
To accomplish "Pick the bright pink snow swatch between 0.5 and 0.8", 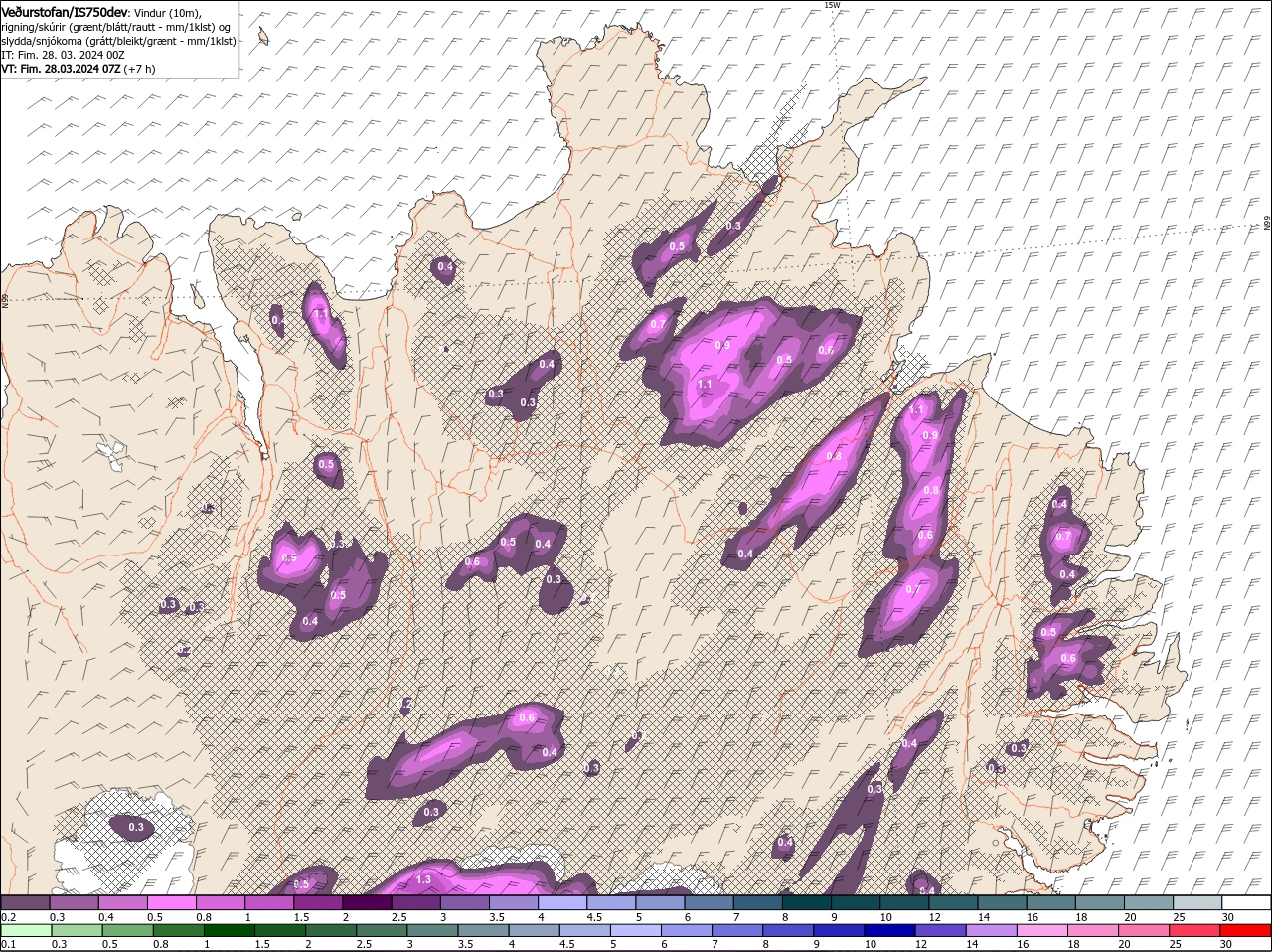I will (172, 903).
